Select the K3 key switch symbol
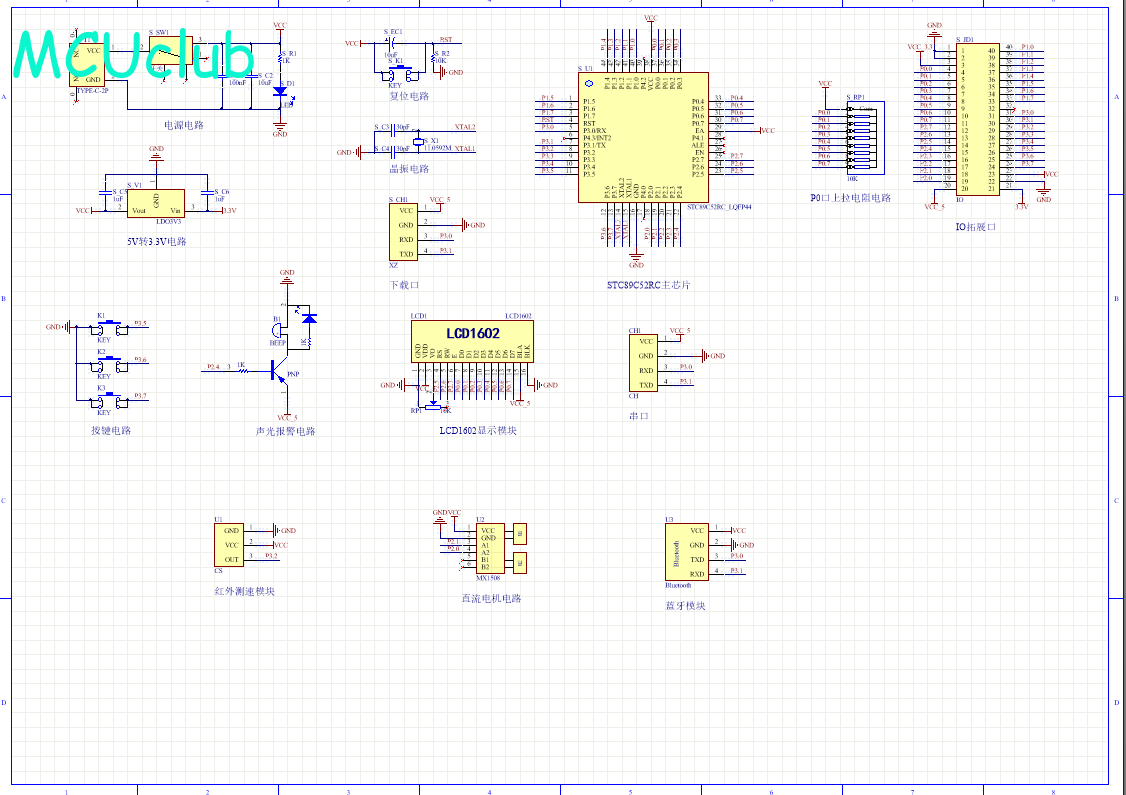The image size is (1126, 795). (x=109, y=401)
